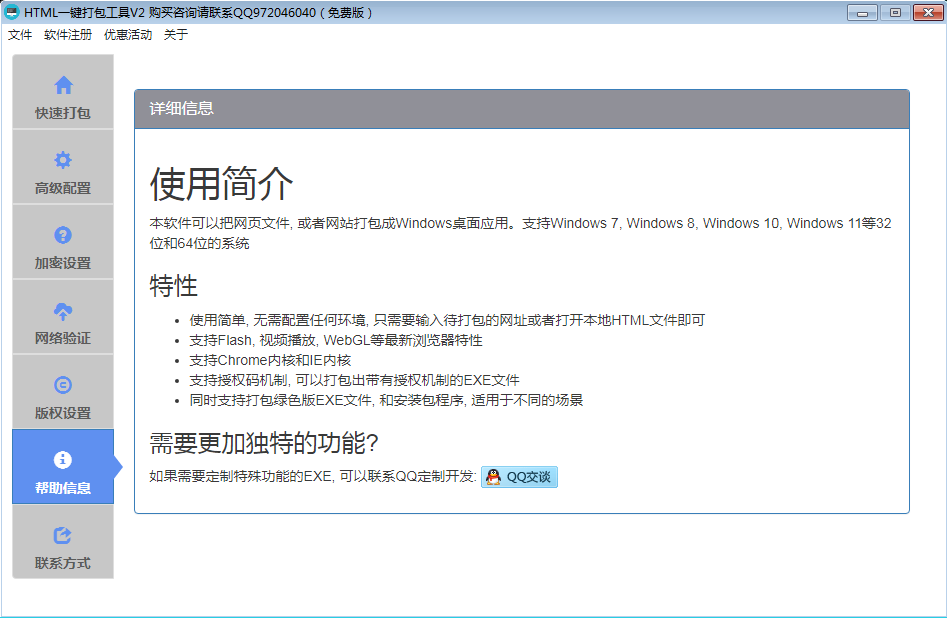
Task: Open 联系方式 via the share icon
Action: (x=63, y=535)
